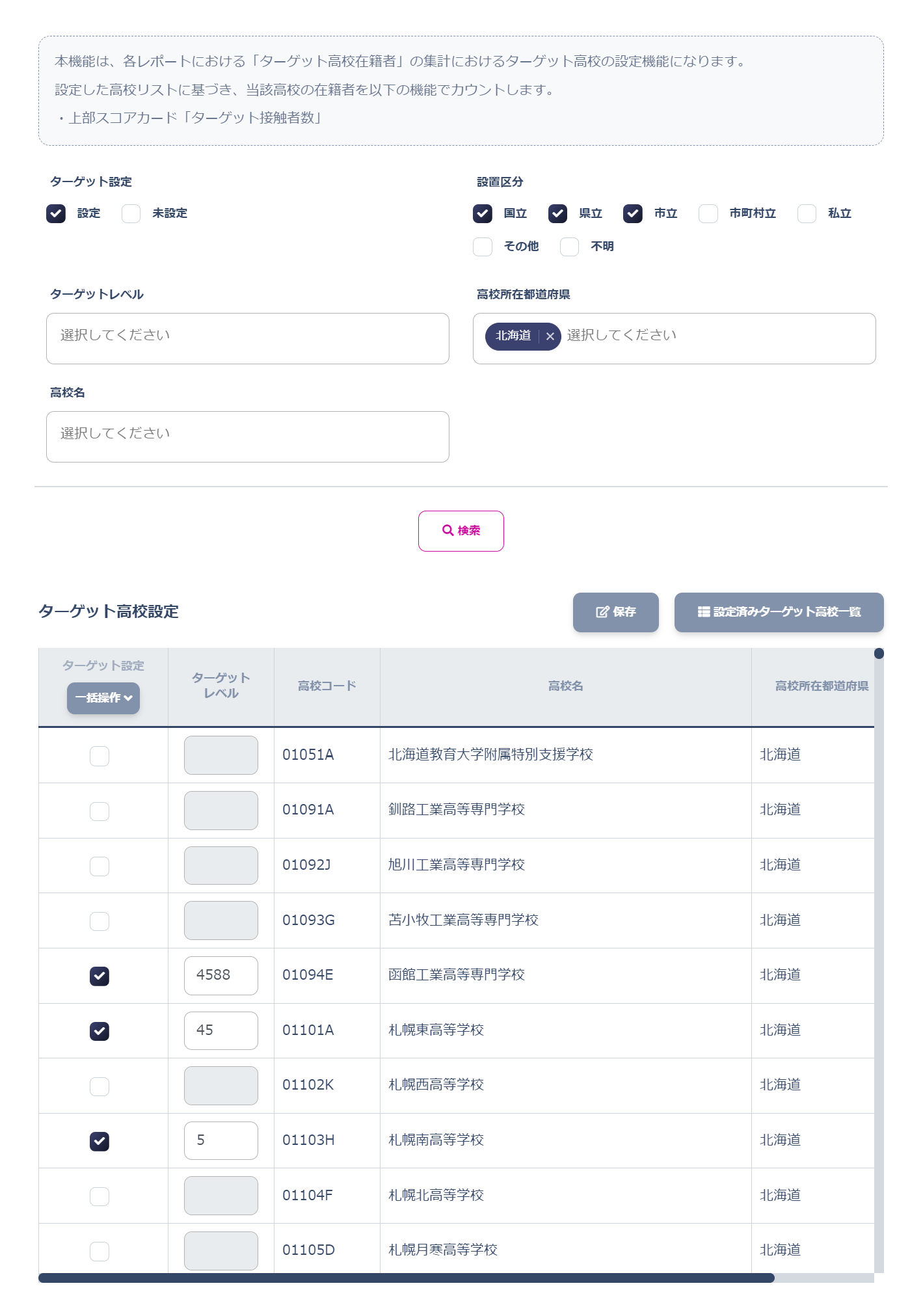Check target box for 釧路工業高等専門学校
This screenshot has width=923, height=1316.
100,811
